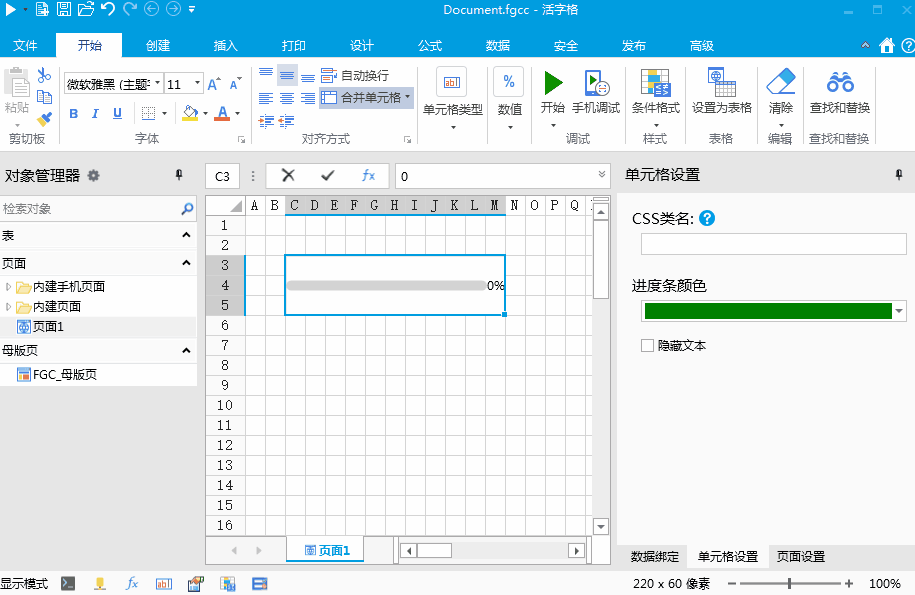Image resolution: width=915 pixels, height=595 pixels.
Task: Collapse the 母版页 section
Action: [186, 351]
